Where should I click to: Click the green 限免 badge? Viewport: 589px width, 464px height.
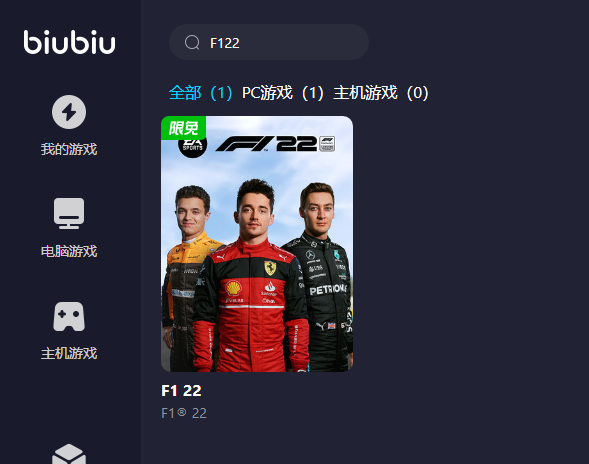183,128
